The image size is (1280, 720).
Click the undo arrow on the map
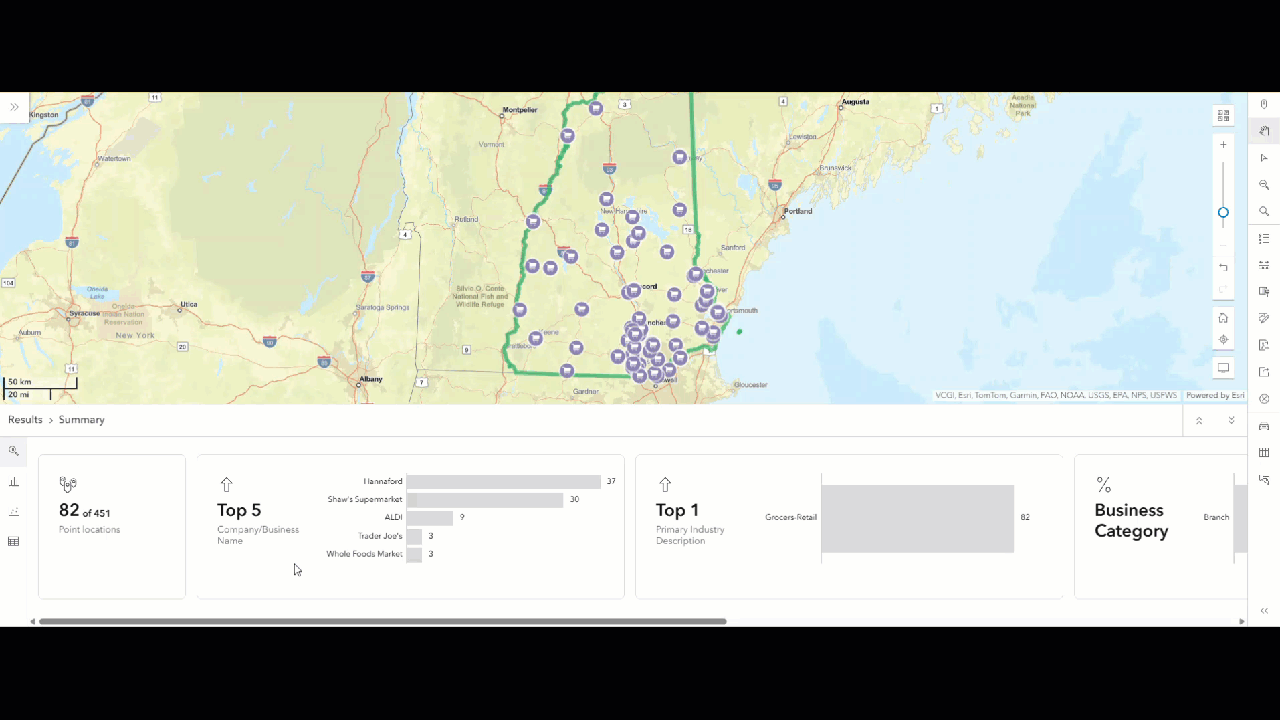click(x=1223, y=267)
